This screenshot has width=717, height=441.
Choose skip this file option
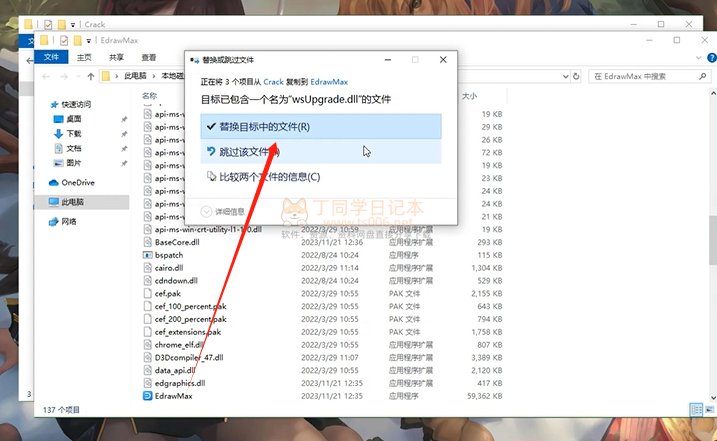click(321, 152)
